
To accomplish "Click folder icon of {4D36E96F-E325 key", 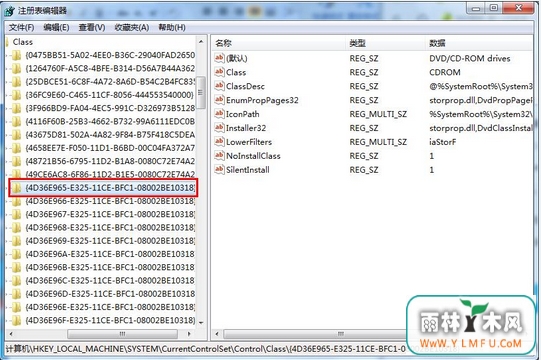I will pos(16,320).
